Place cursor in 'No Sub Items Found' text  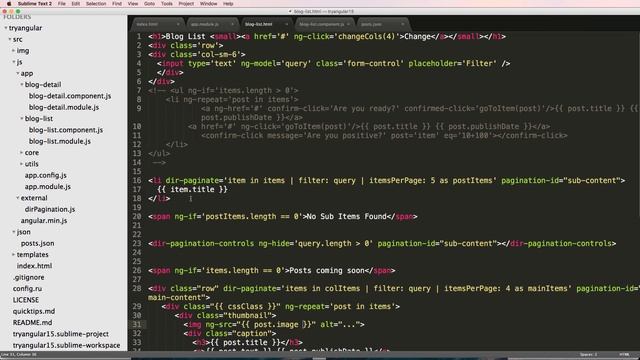[x=347, y=216]
